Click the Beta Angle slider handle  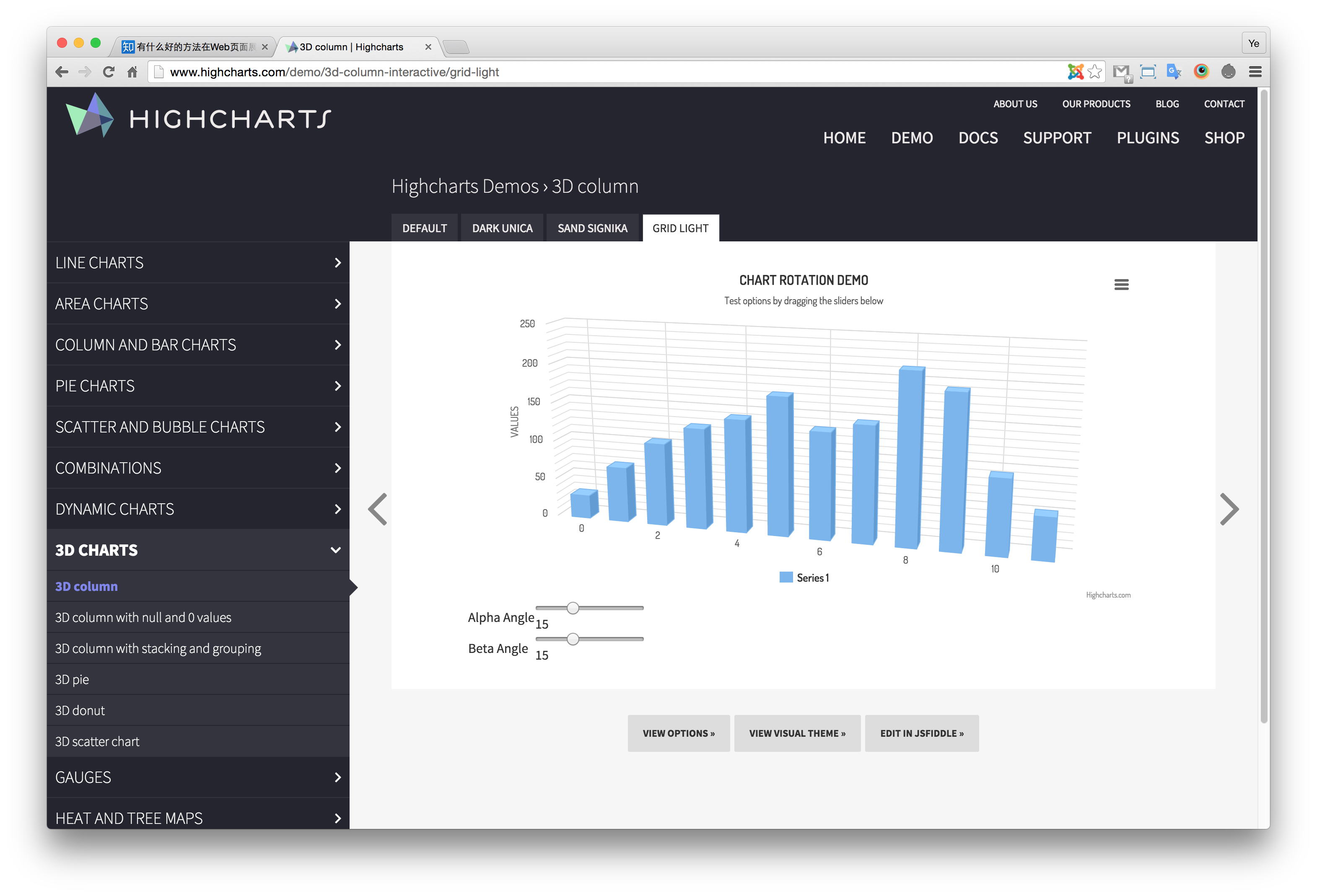click(x=573, y=639)
